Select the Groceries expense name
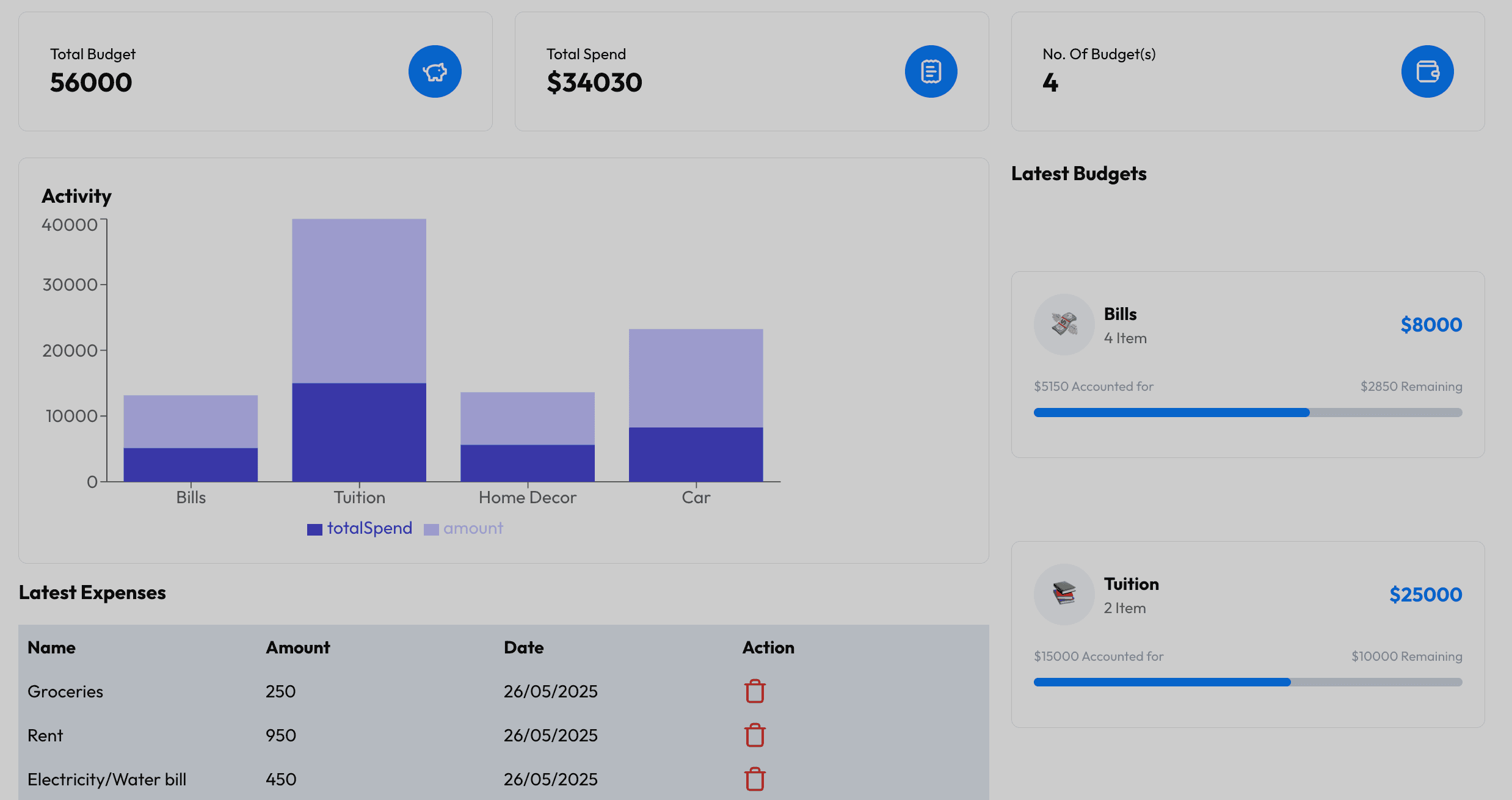This screenshot has width=1512, height=800. [65, 691]
